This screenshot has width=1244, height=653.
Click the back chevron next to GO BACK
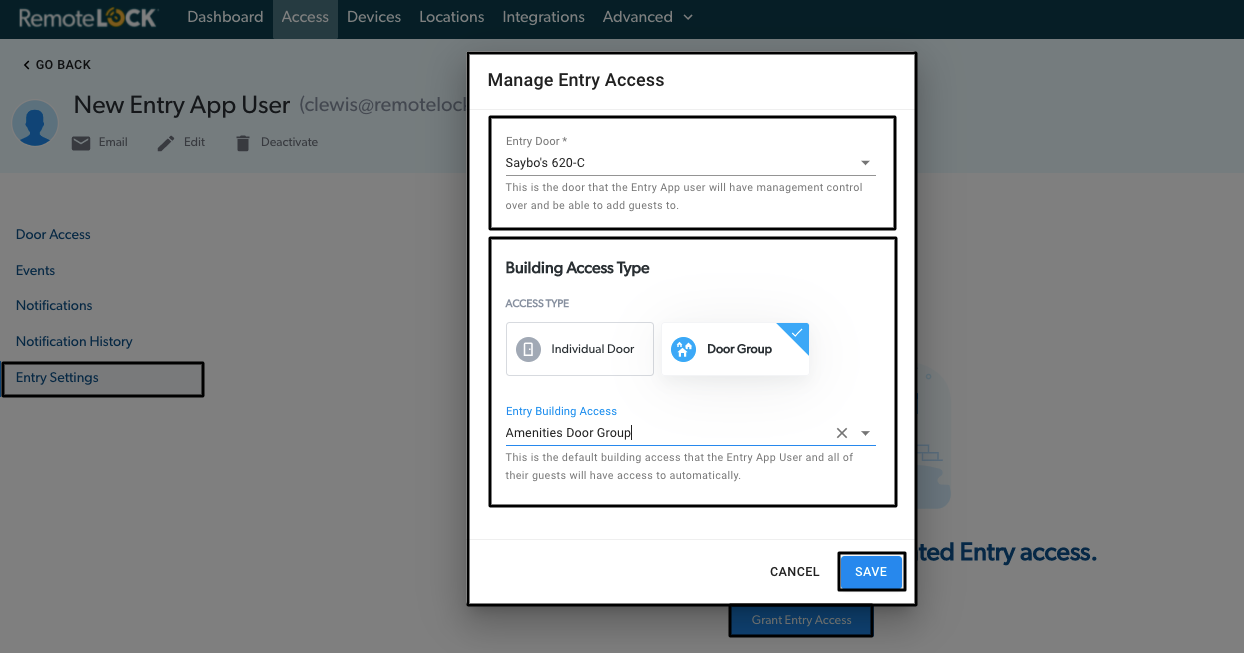(25, 64)
